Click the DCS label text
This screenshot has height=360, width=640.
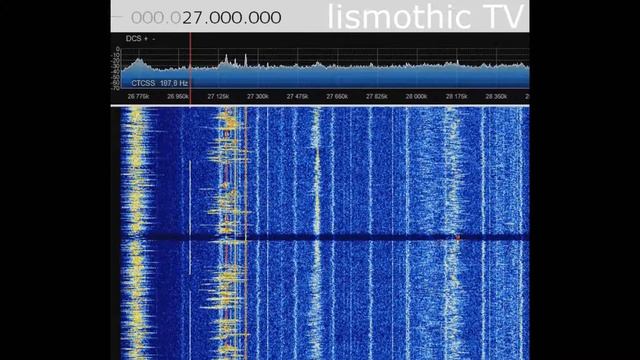(133, 39)
